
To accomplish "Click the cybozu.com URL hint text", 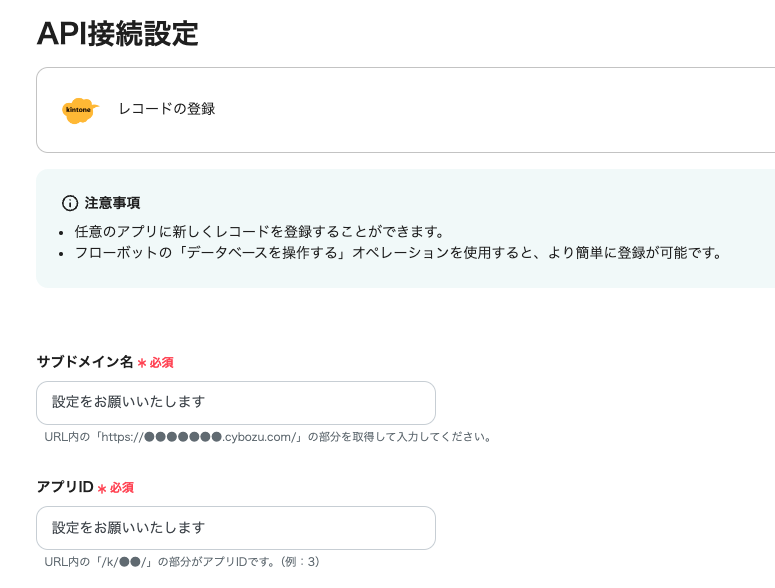I will pyautogui.click(x=268, y=437).
